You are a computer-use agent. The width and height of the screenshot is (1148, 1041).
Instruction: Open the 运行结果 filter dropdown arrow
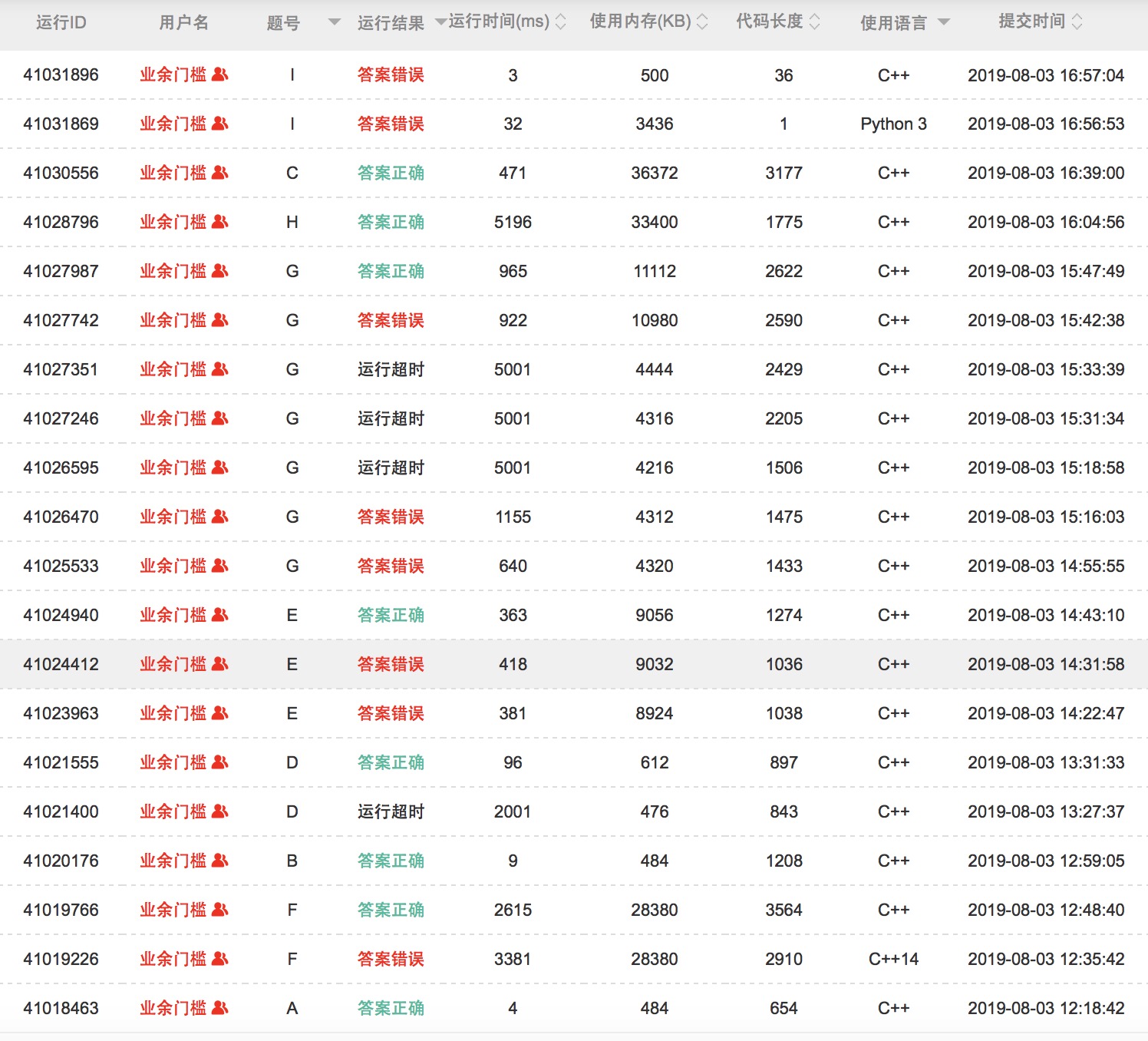[x=440, y=22]
